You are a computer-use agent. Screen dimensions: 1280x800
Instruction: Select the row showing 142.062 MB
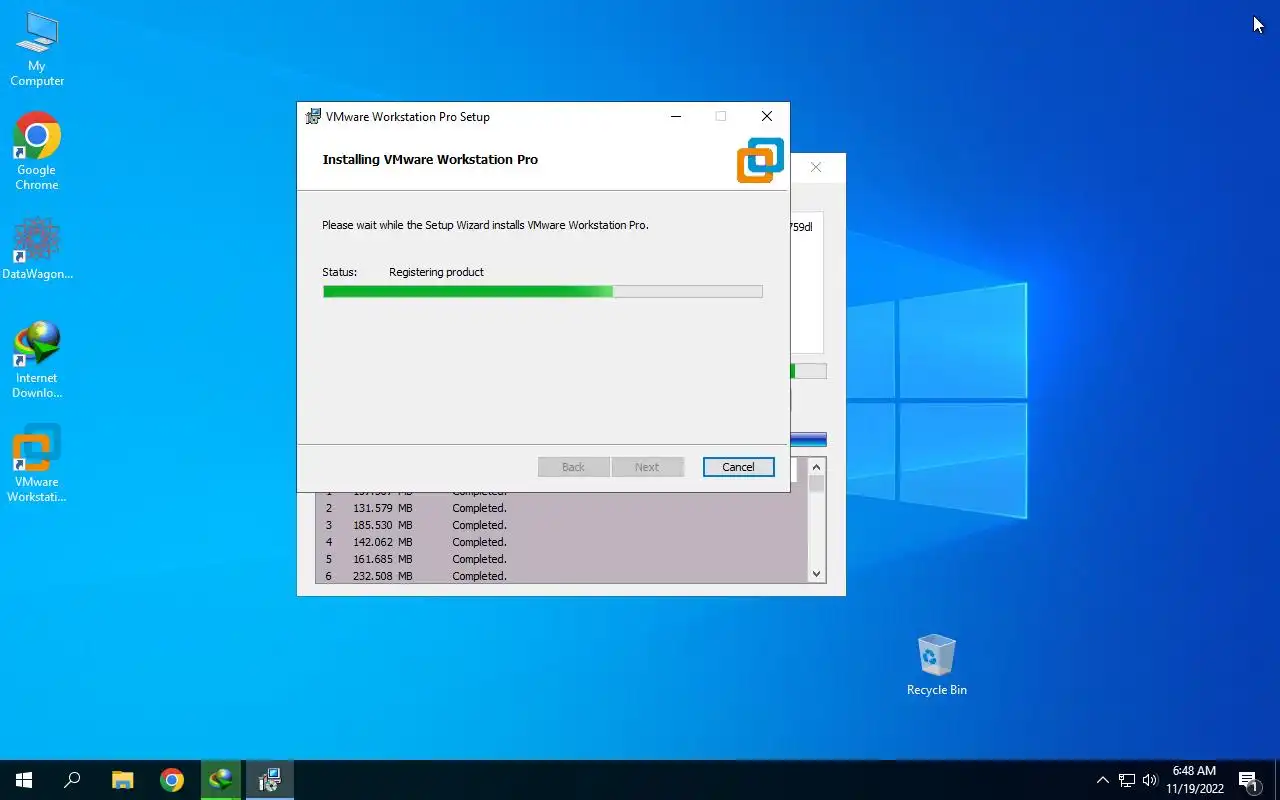[561, 542]
